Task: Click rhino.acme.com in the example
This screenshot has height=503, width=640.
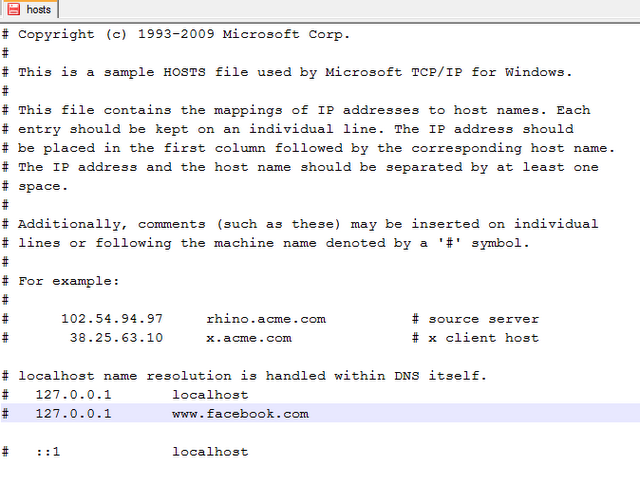Action: click(x=266, y=319)
